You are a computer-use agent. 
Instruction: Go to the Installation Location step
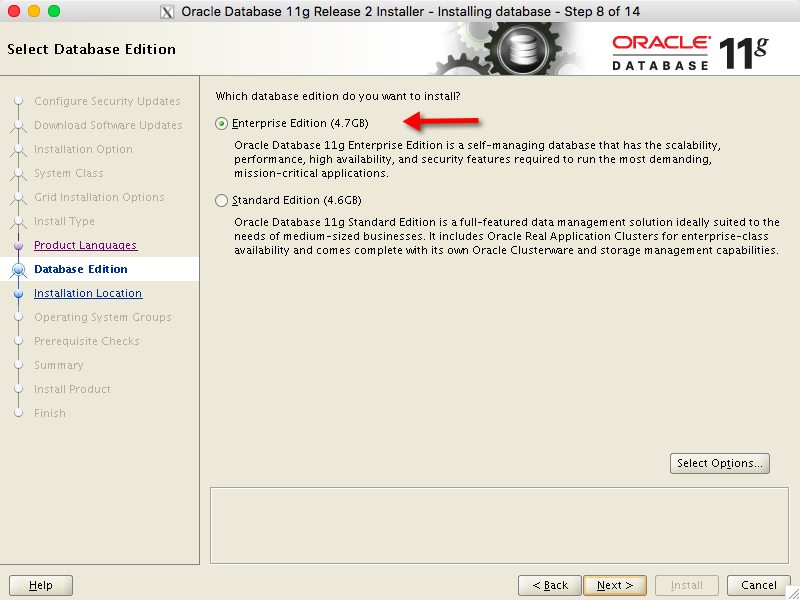pyautogui.click(x=88, y=293)
